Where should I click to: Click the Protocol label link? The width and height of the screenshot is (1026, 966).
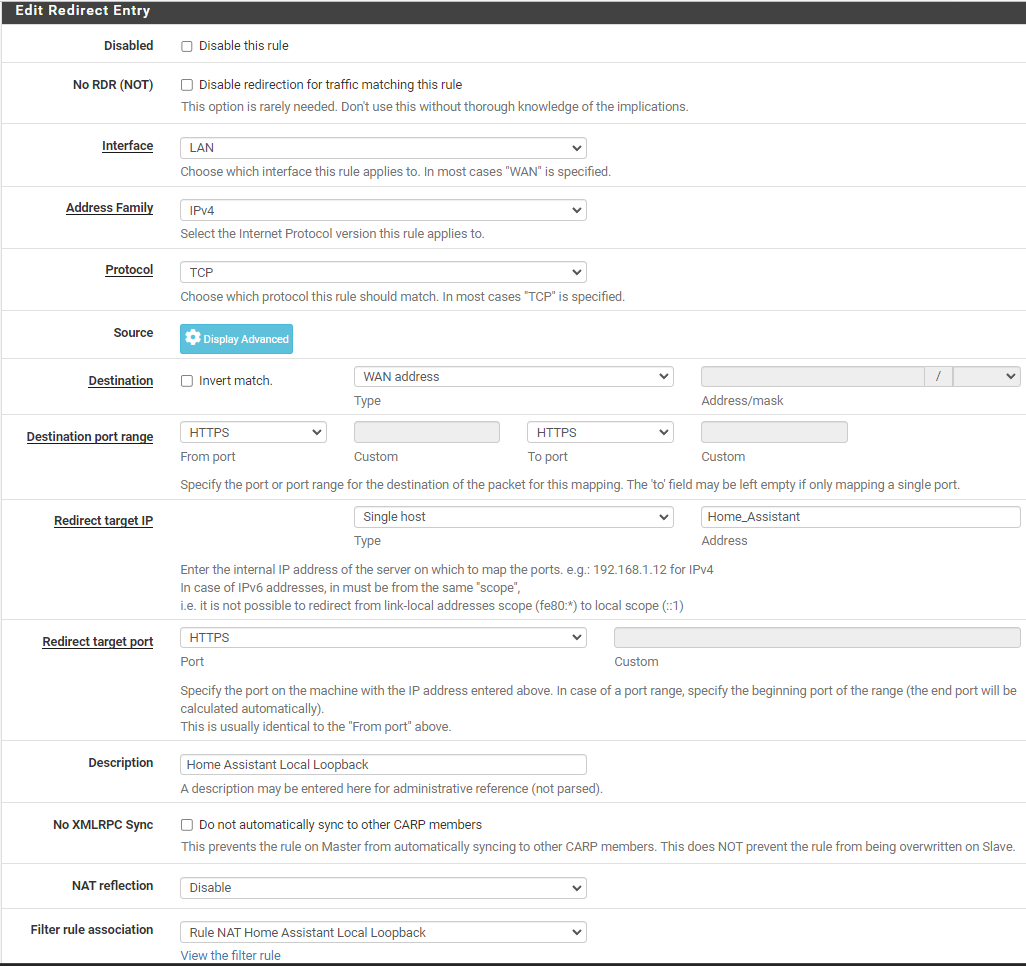click(129, 270)
